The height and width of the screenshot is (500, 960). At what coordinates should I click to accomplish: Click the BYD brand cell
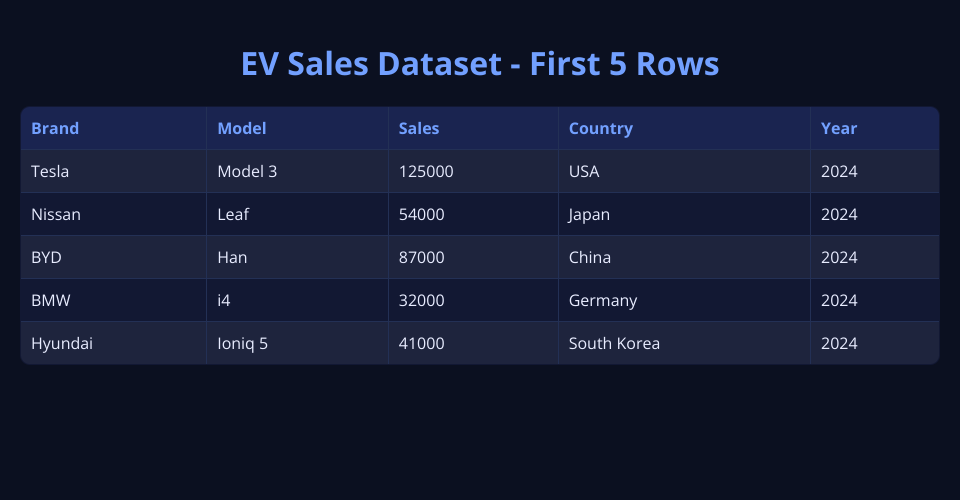(x=47, y=257)
